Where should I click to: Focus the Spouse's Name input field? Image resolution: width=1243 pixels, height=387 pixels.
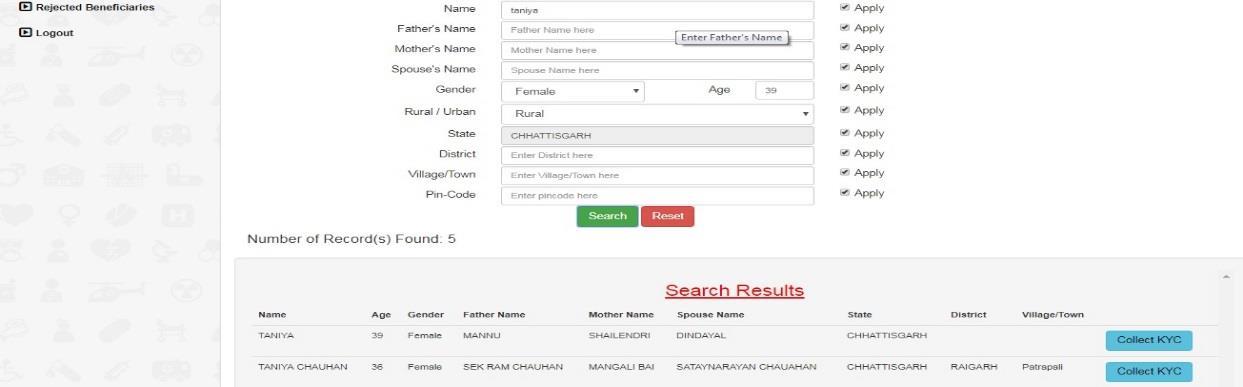(x=657, y=71)
